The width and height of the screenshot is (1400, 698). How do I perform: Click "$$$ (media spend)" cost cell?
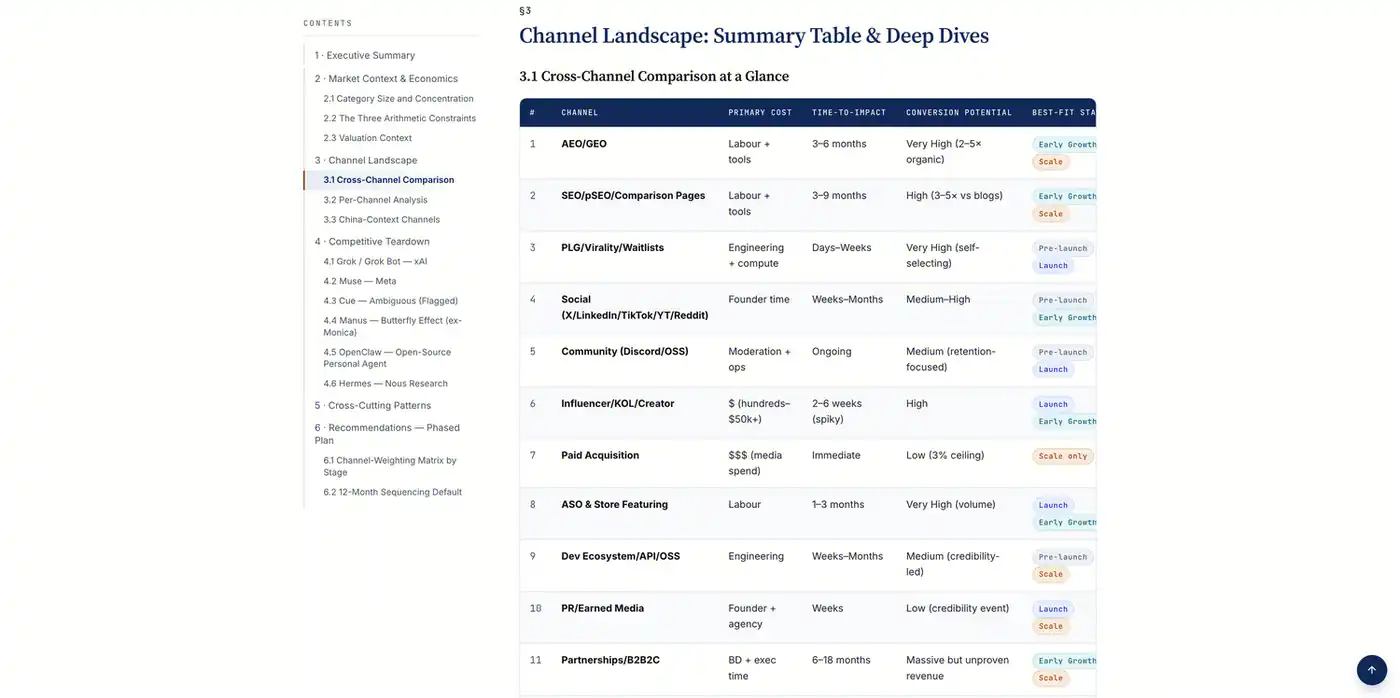755,463
